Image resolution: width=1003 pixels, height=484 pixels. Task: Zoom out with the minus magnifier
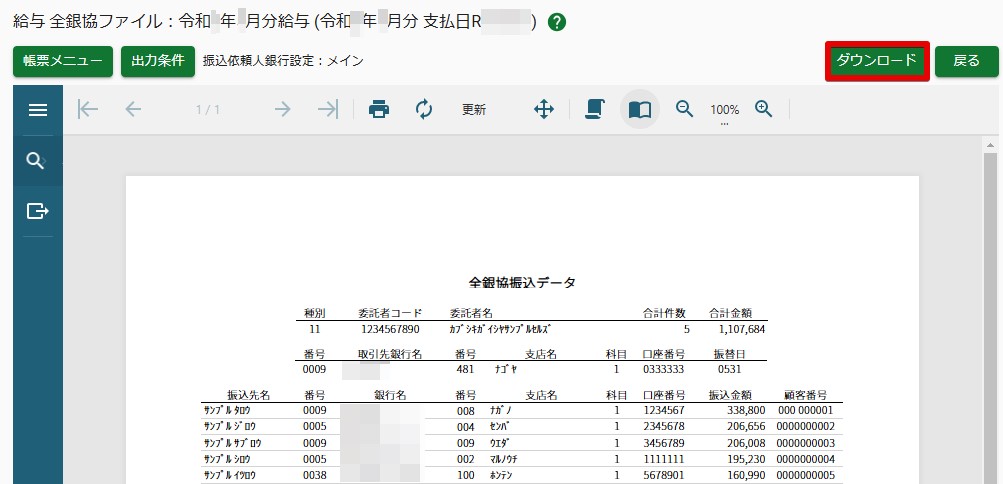684,109
